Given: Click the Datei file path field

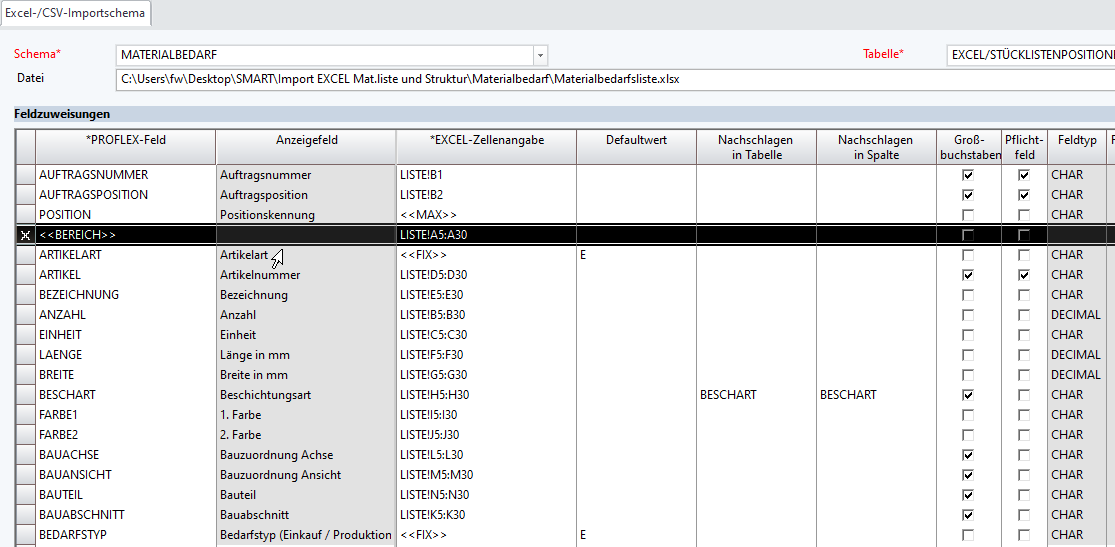Looking at the screenshot, I should [600, 79].
